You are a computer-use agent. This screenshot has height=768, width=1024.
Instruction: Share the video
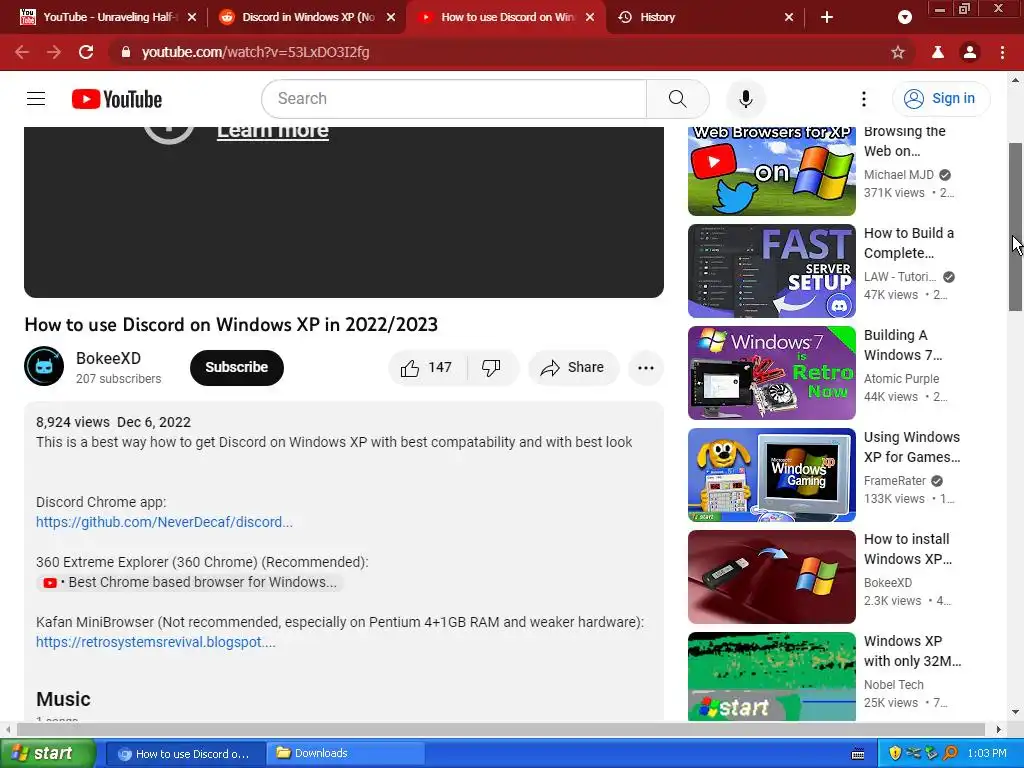(x=573, y=368)
